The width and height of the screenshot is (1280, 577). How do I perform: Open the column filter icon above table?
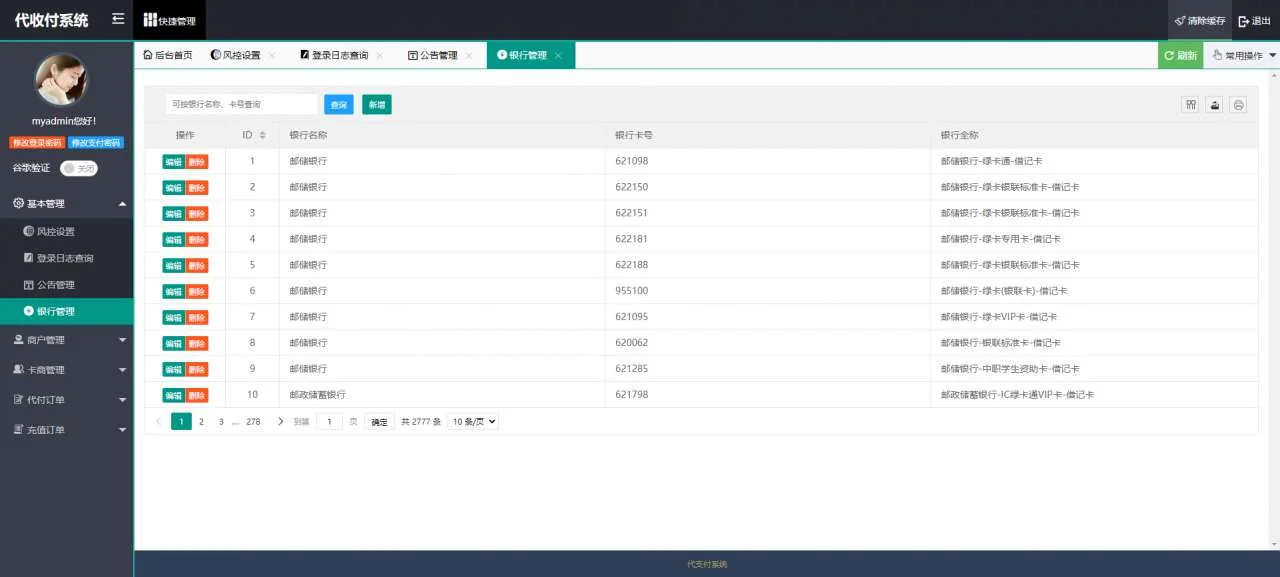pyautogui.click(x=1190, y=105)
